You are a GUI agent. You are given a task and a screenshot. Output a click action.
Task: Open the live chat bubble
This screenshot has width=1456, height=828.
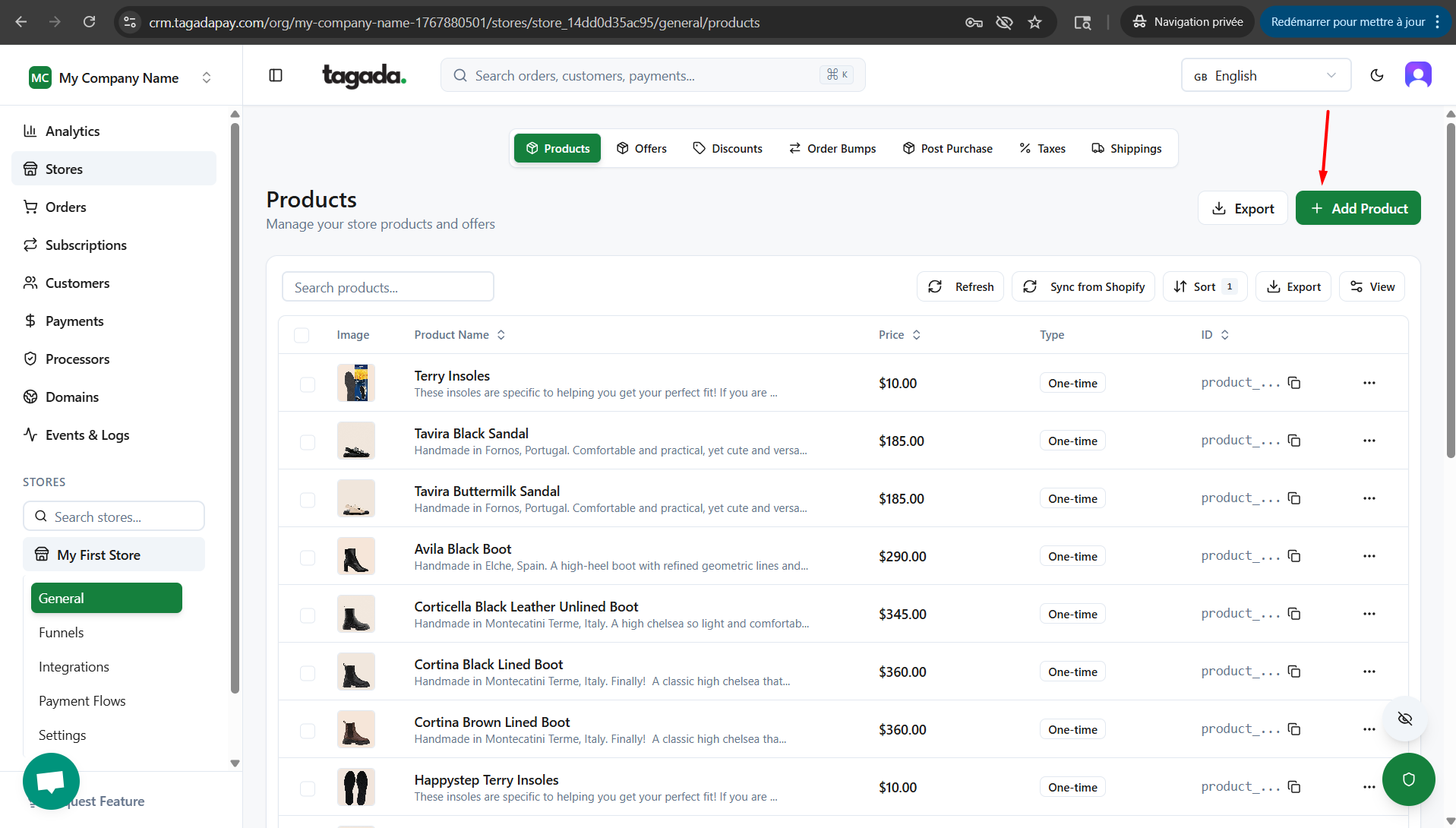[x=51, y=781]
